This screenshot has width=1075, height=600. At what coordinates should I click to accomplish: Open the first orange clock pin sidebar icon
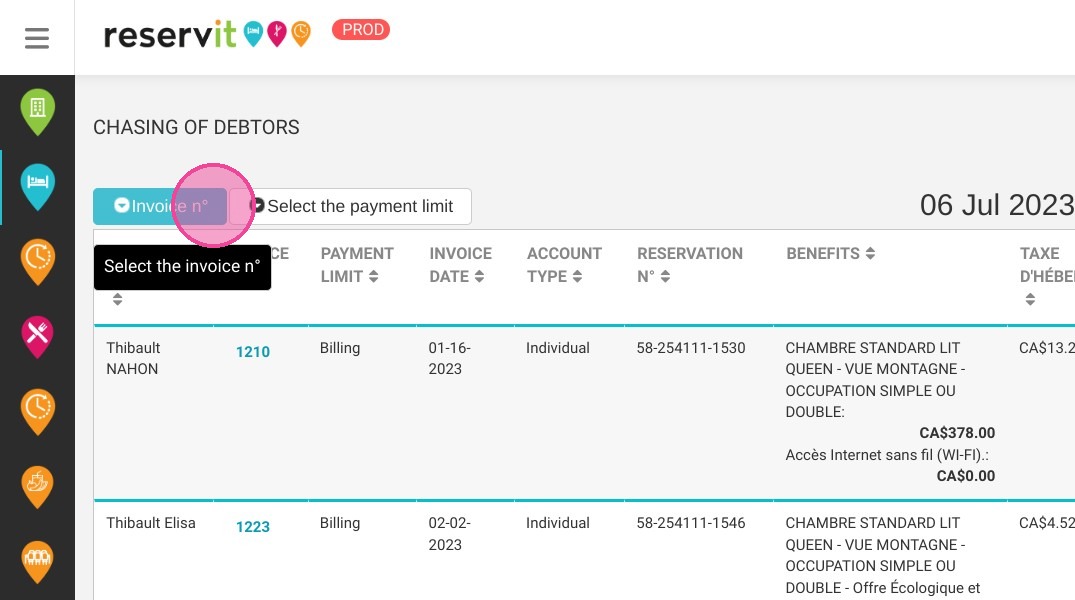click(x=38, y=261)
